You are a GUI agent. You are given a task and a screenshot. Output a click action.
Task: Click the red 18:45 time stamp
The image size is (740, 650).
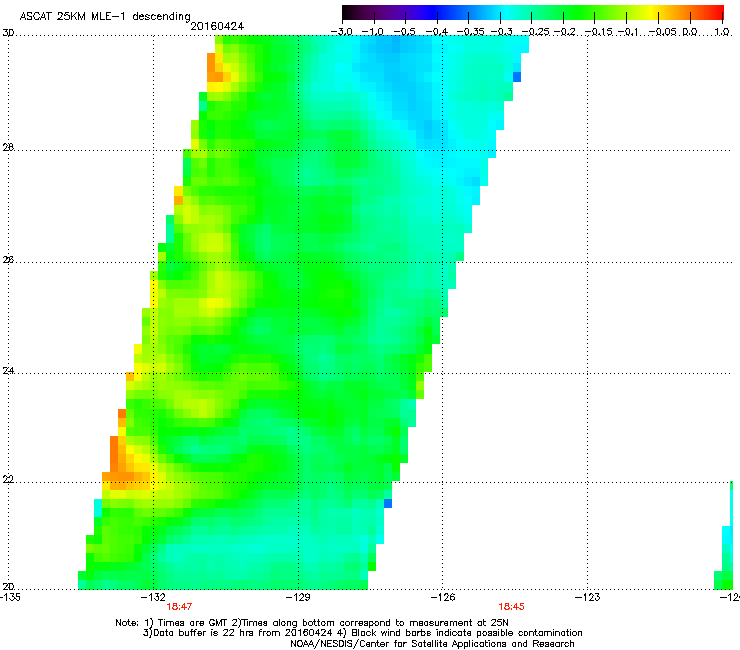[512, 607]
